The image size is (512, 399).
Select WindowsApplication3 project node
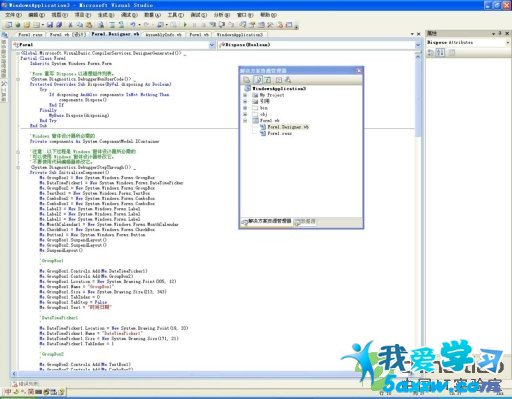coord(279,89)
